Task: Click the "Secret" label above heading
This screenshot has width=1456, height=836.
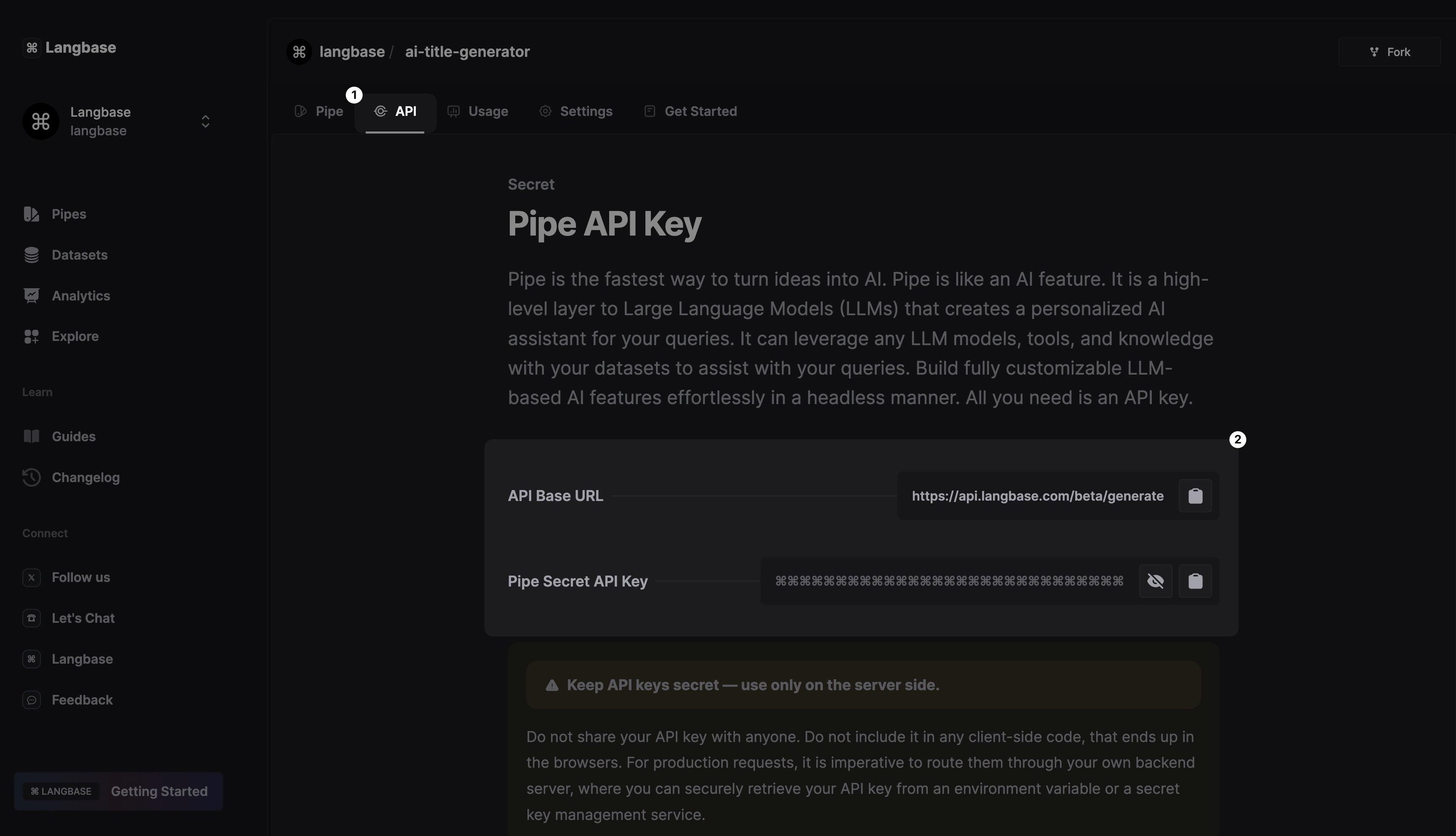Action: point(531,184)
